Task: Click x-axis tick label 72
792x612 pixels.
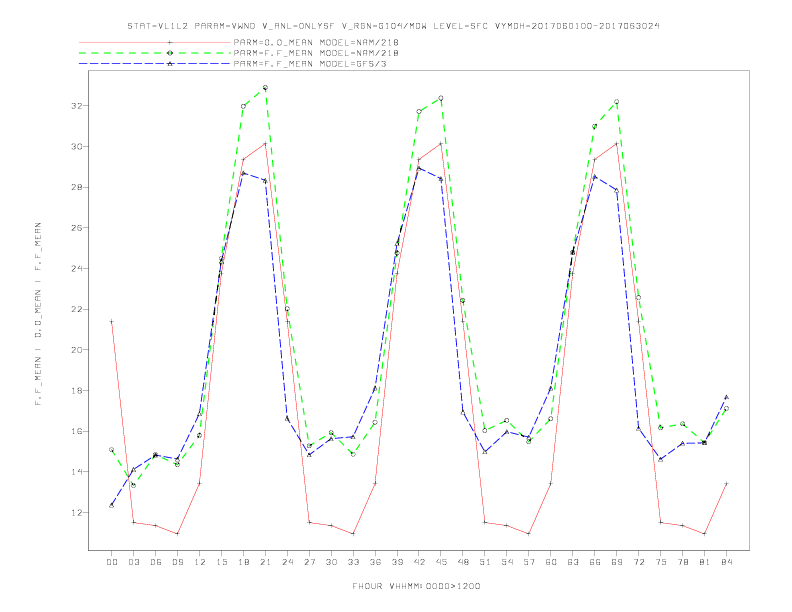Action: click(x=639, y=562)
